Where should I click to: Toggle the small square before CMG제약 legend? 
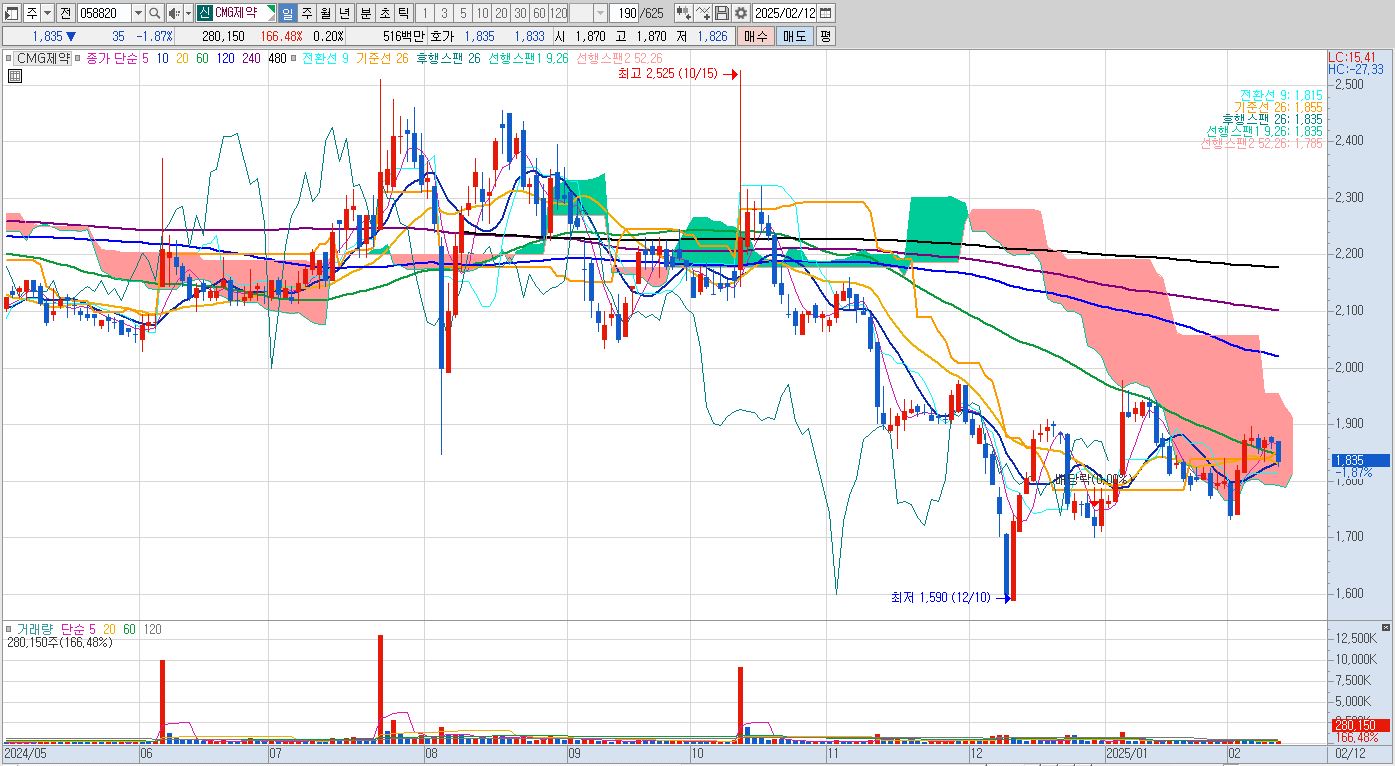[9, 58]
